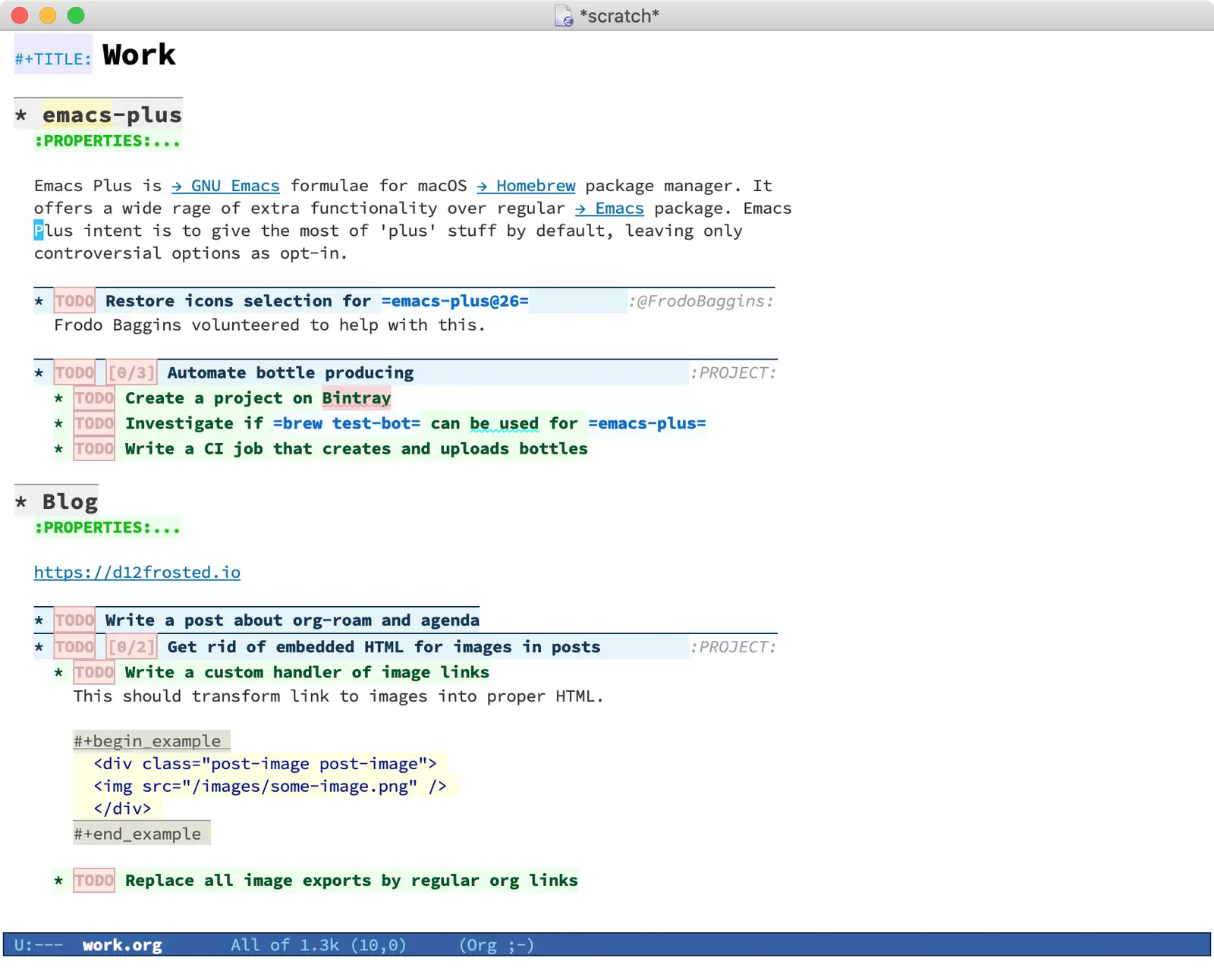Click the [0/3] progress cookie
The width and height of the screenshot is (1214, 980).
(x=131, y=373)
